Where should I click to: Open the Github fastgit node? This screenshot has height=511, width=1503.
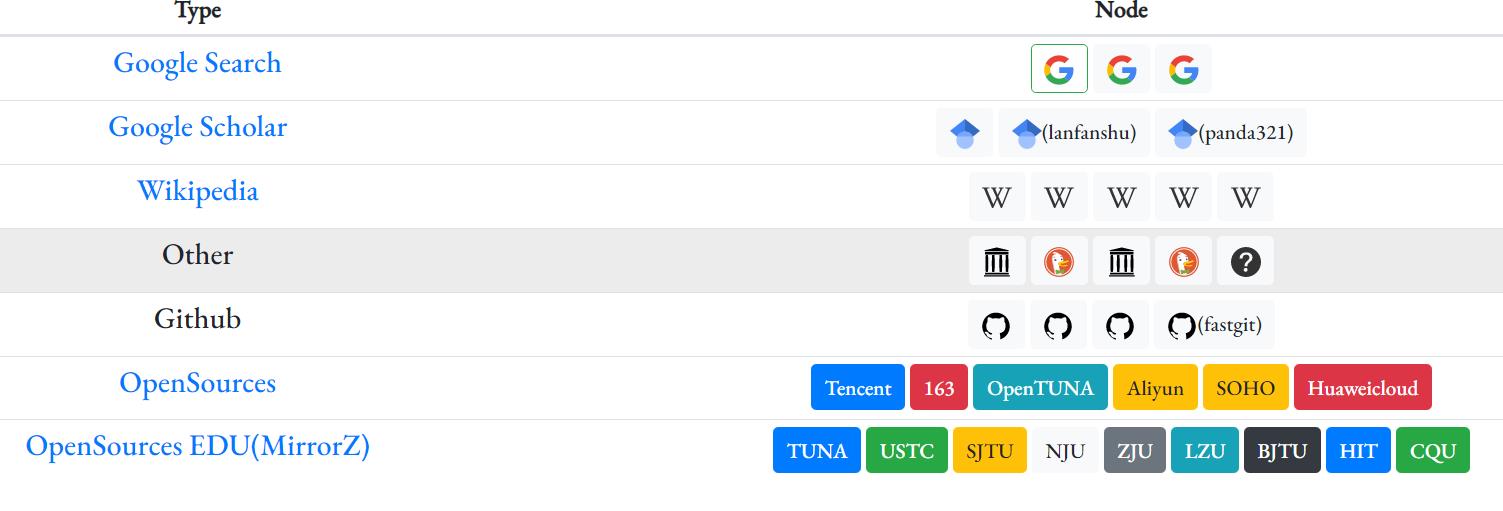pyautogui.click(x=1214, y=325)
